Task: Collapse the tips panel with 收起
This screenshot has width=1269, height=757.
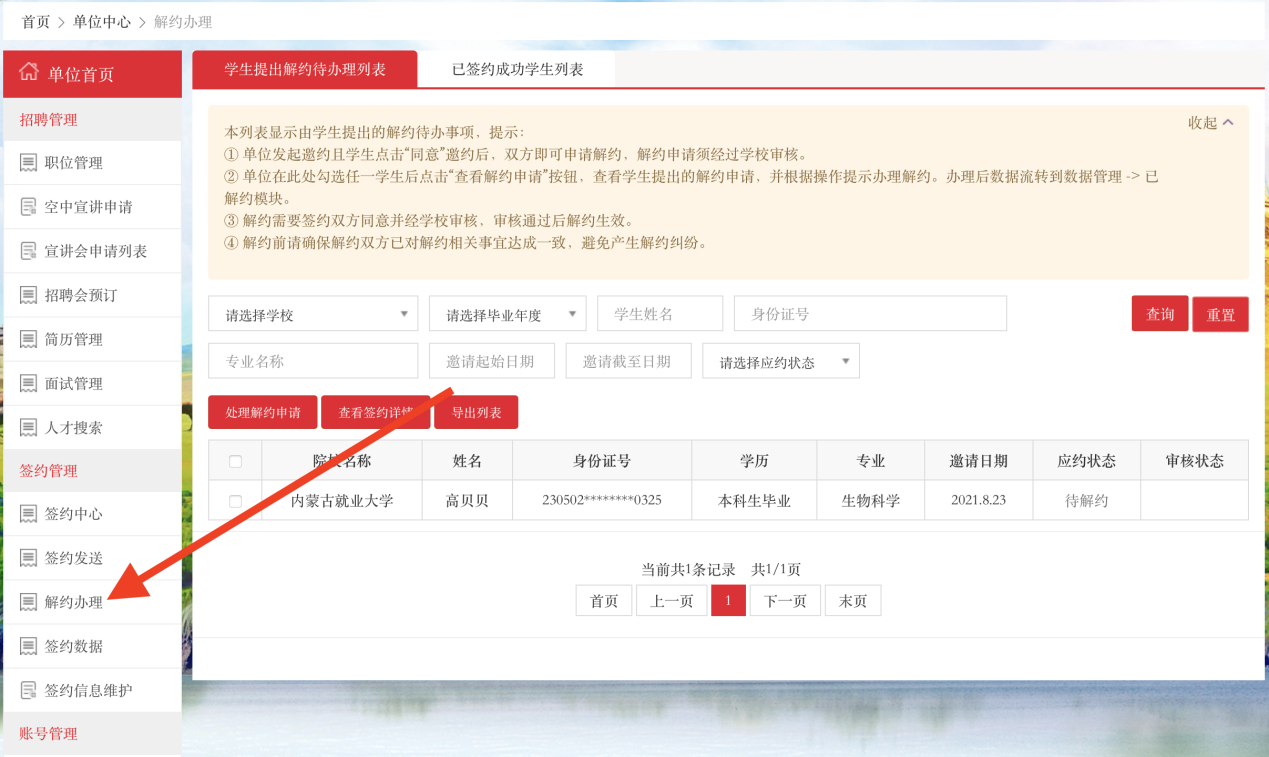Action: tap(1210, 123)
